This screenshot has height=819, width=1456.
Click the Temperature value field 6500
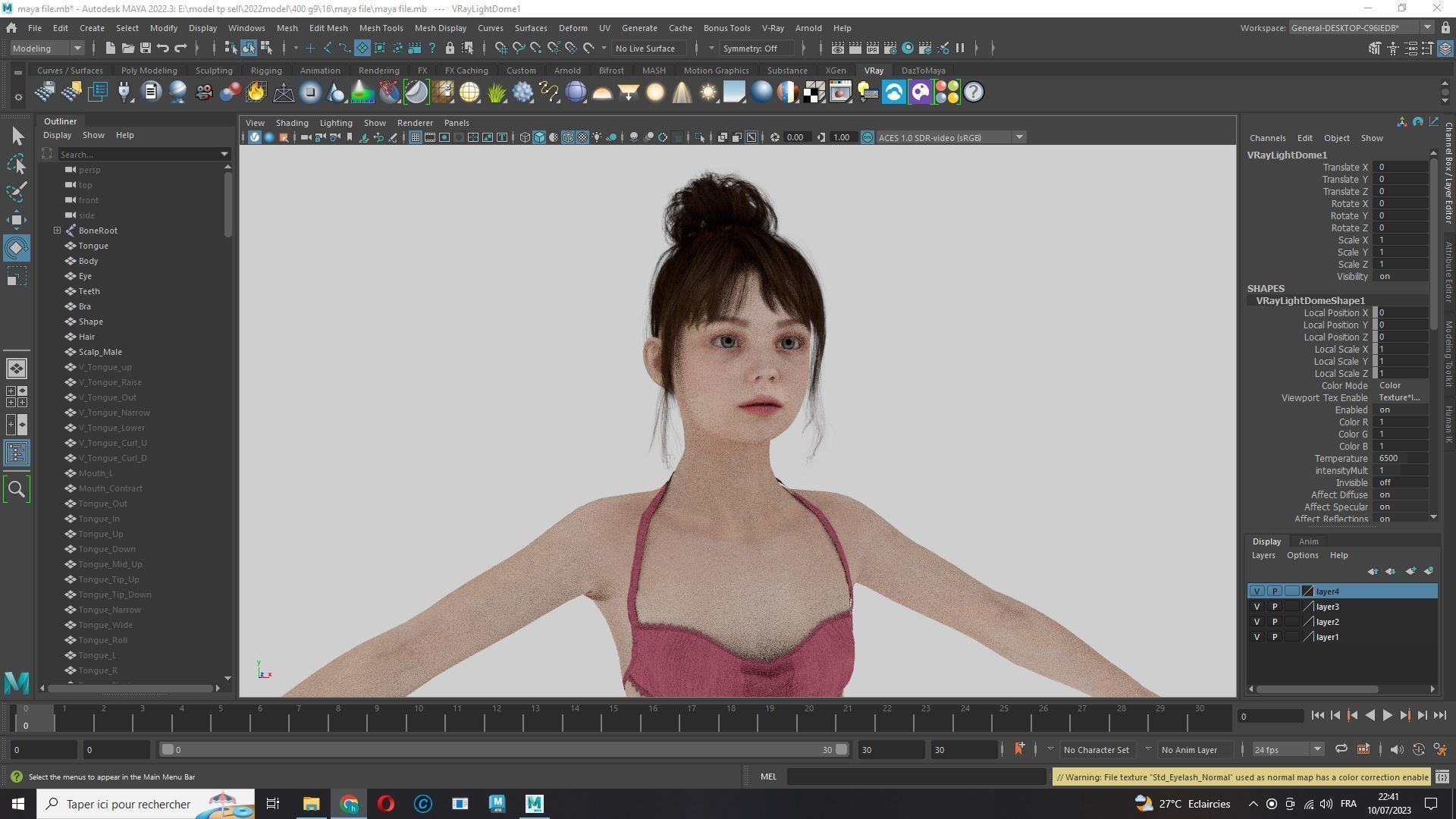pos(1400,458)
